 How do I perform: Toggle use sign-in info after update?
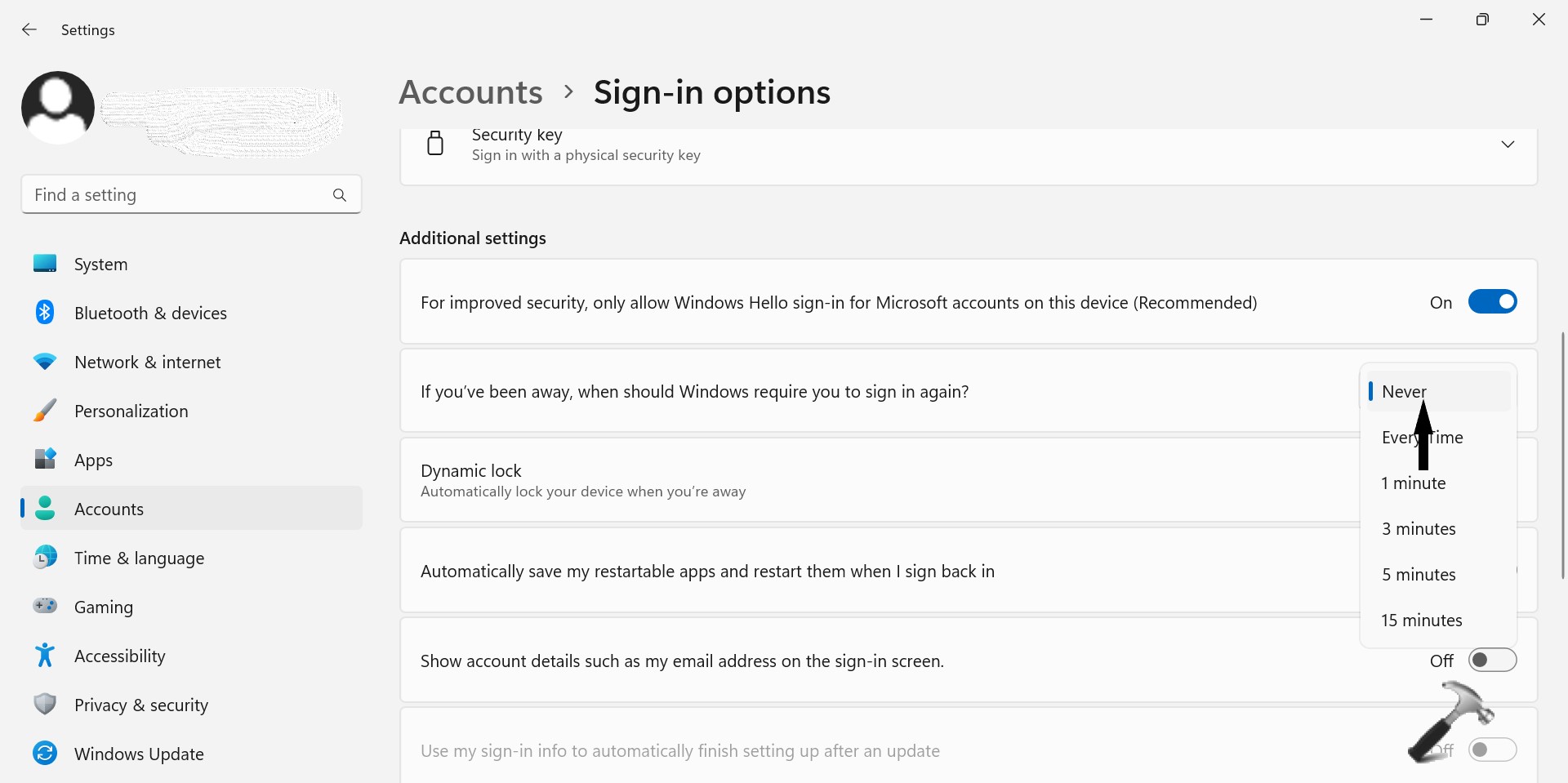[x=1492, y=750]
